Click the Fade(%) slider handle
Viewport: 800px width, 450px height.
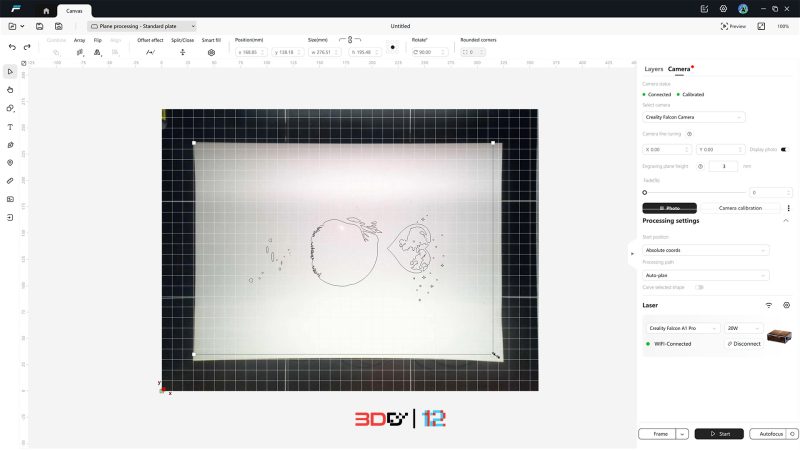click(645, 192)
